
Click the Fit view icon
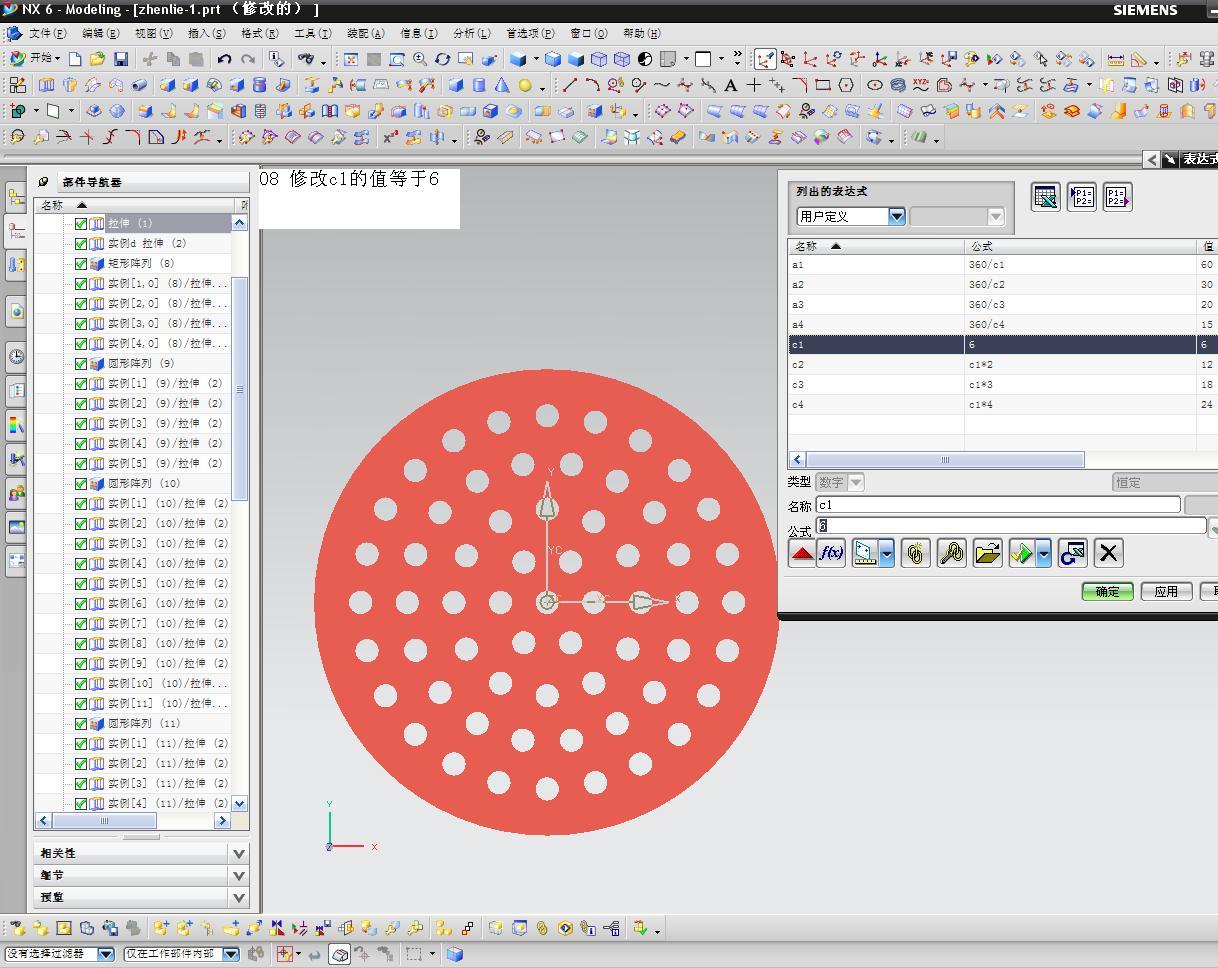(351, 59)
